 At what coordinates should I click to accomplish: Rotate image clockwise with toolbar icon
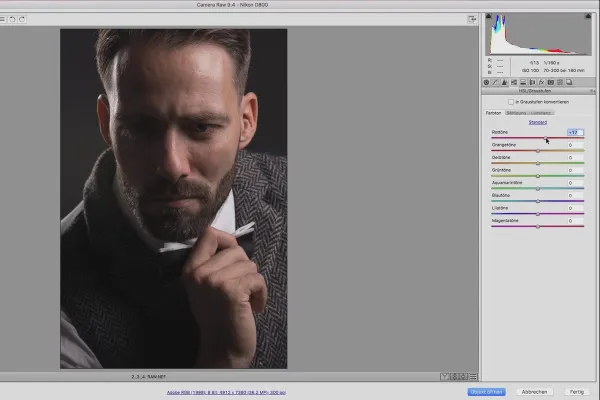point(22,19)
